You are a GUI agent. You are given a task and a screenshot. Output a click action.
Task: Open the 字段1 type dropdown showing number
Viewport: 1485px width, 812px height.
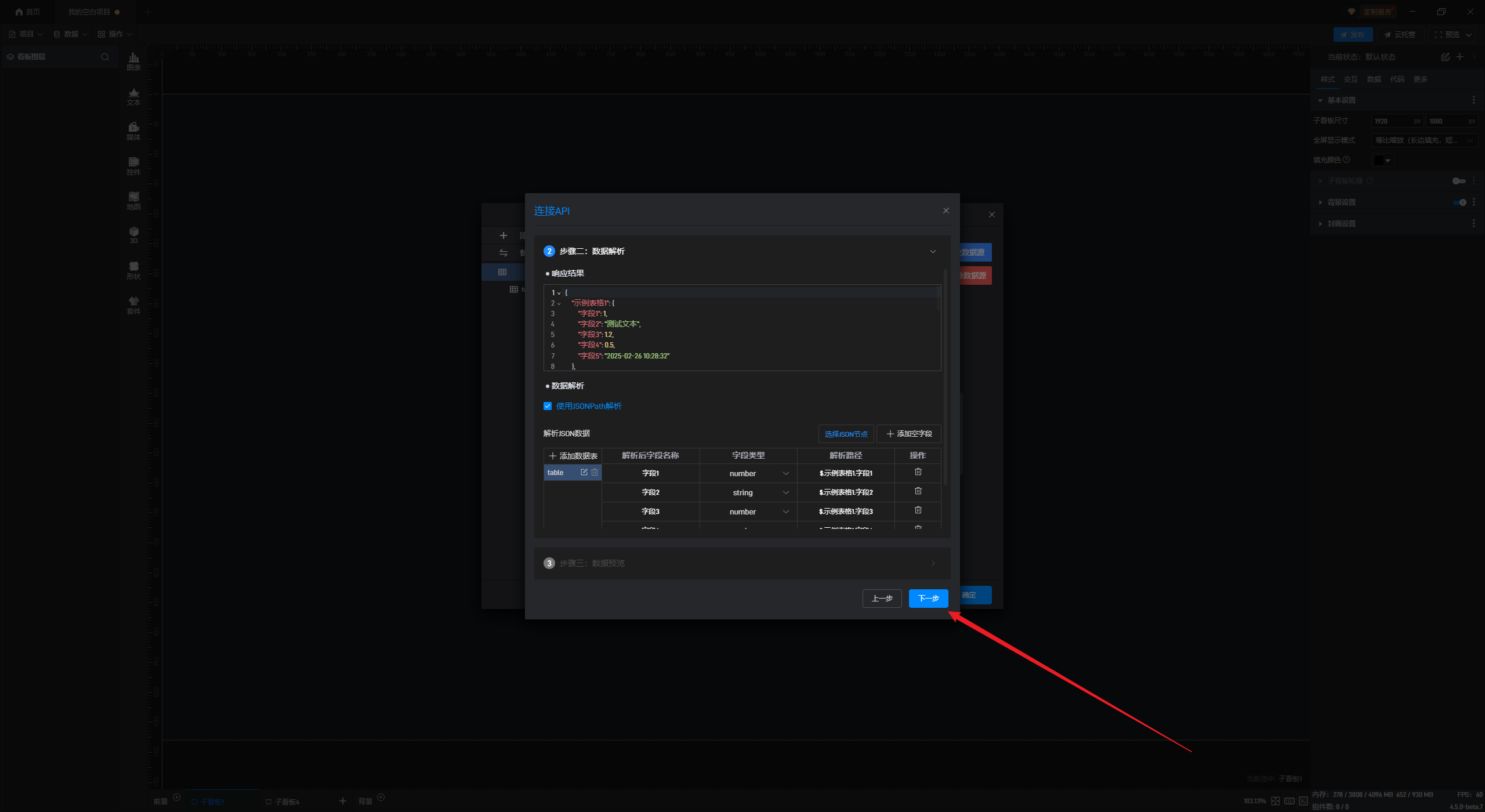(x=748, y=473)
